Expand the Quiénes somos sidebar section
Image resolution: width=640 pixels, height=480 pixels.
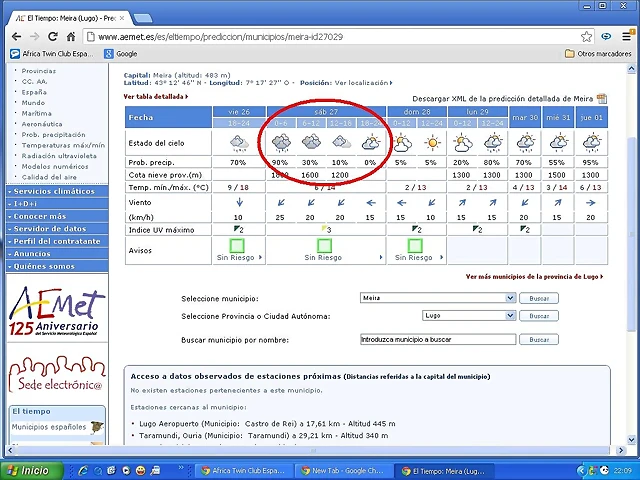pos(57,266)
